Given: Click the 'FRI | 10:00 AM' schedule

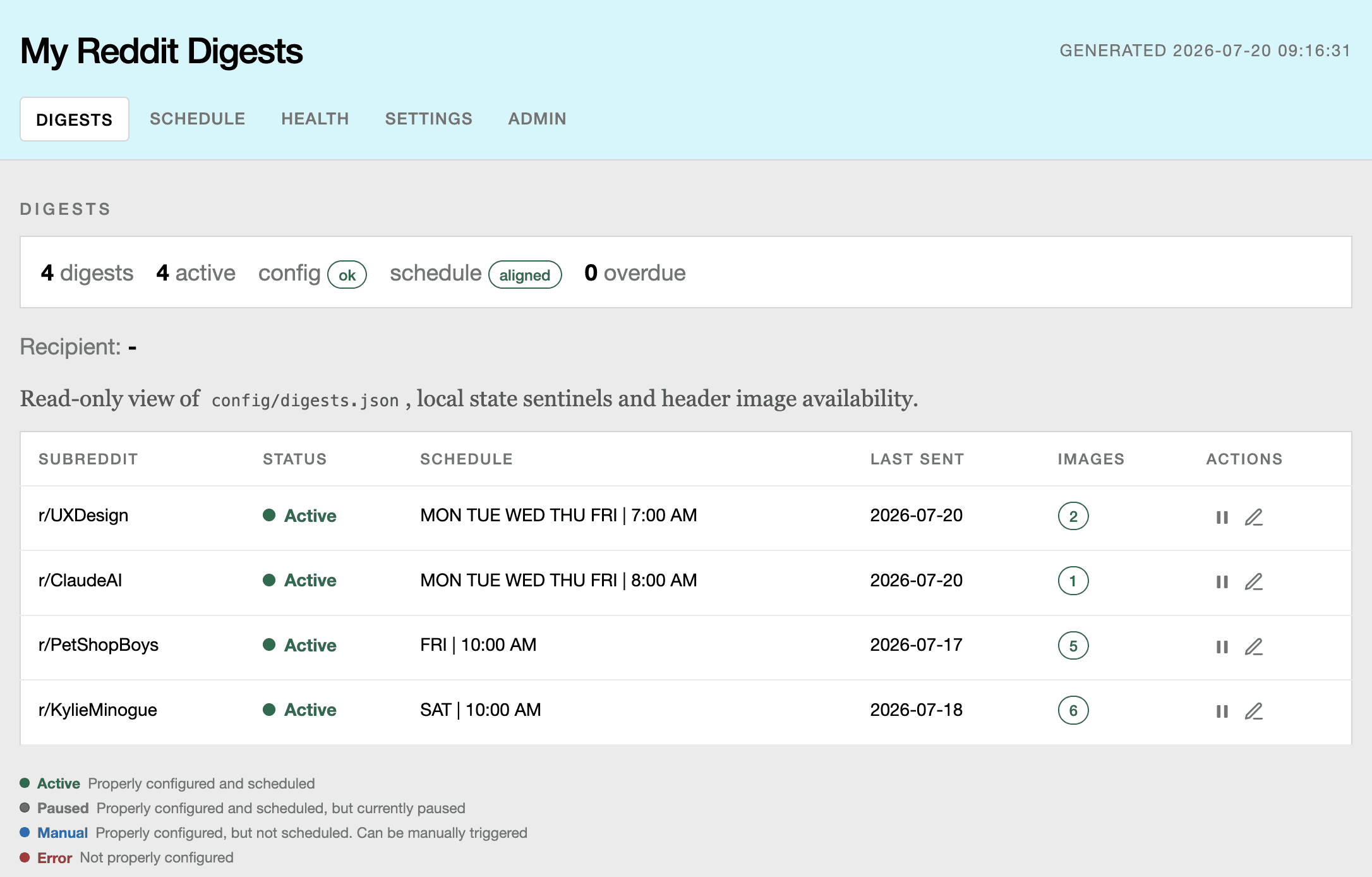Looking at the screenshot, I should pyautogui.click(x=478, y=644).
